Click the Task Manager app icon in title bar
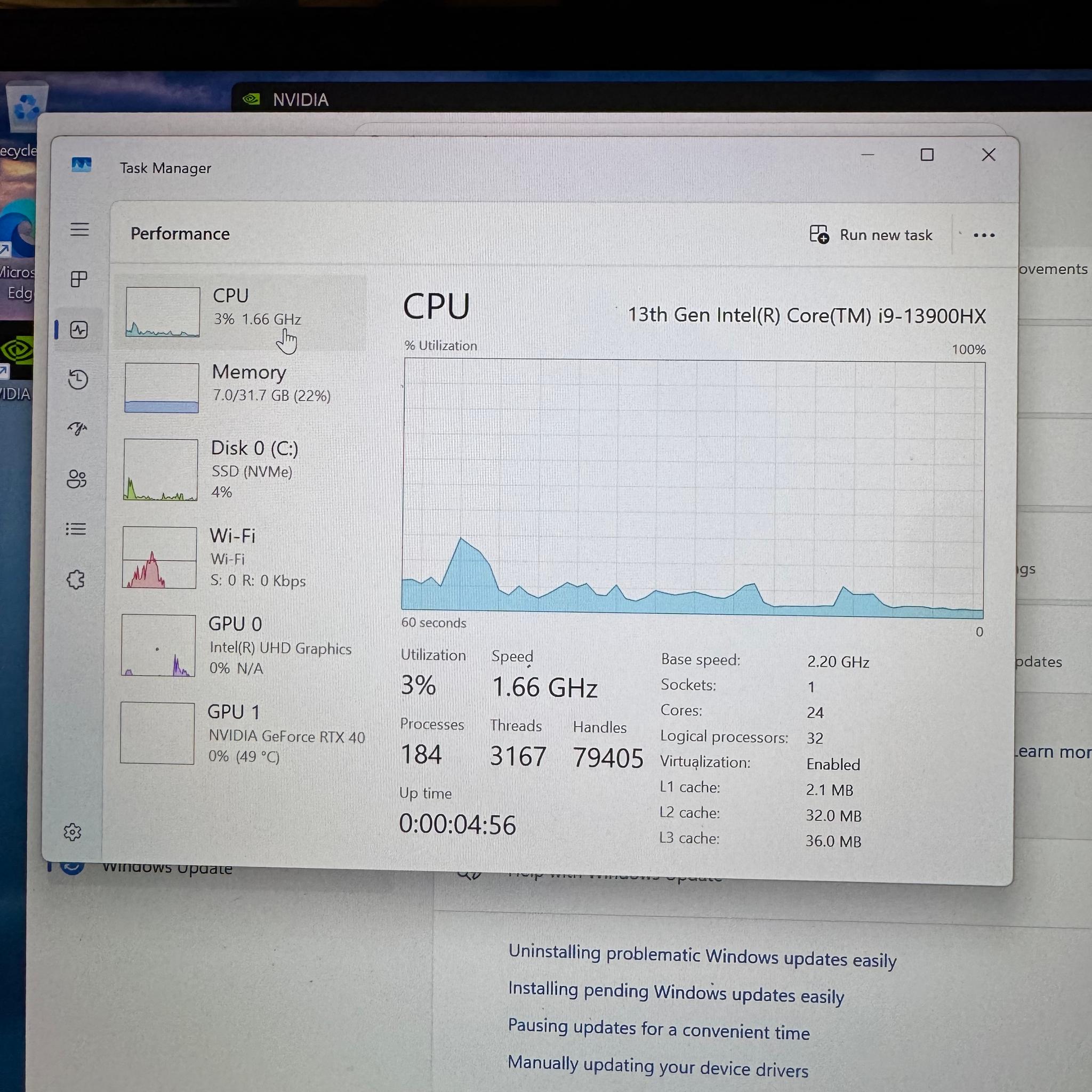The image size is (1092, 1092). point(82,164)
